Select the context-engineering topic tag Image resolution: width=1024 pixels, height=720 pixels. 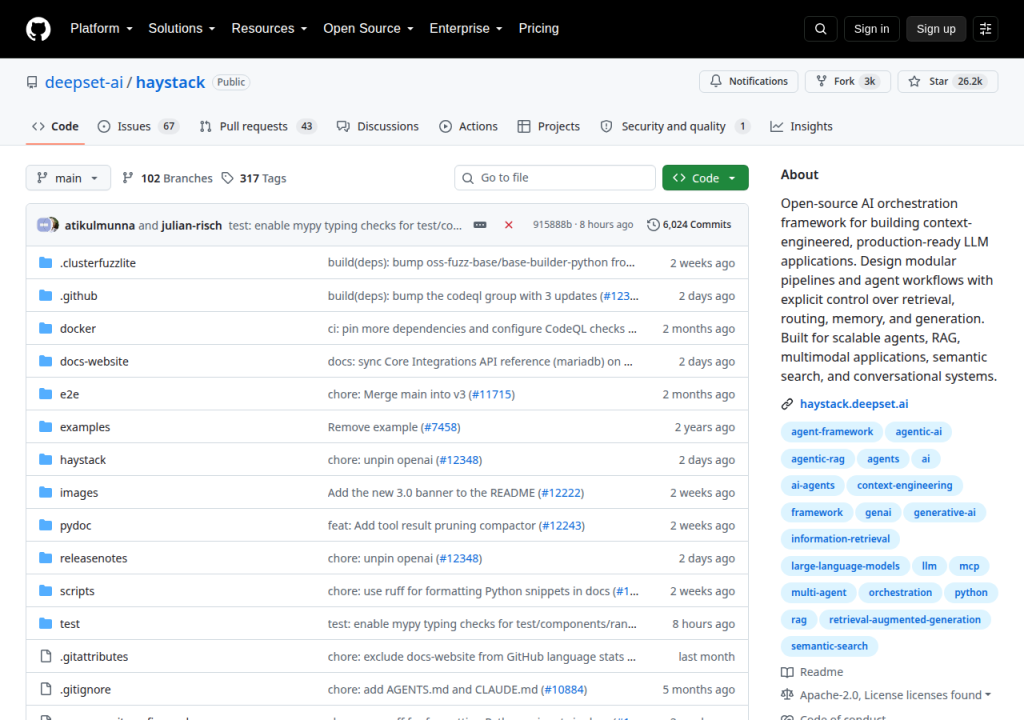pos(904,485)
